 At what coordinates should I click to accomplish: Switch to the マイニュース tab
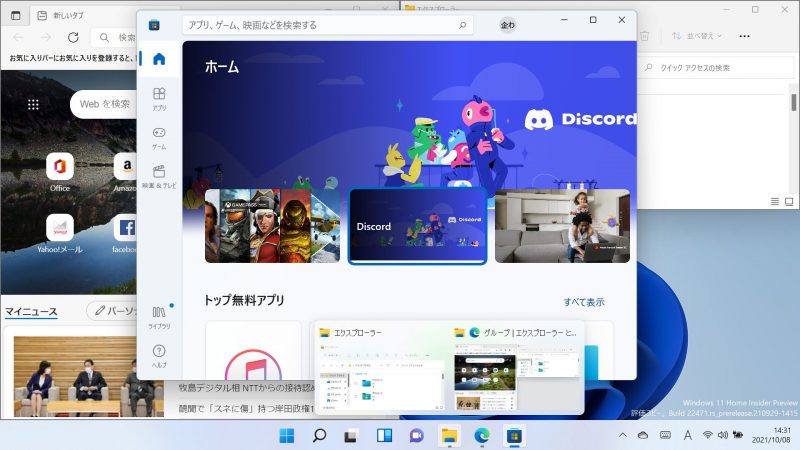[31, 312]
